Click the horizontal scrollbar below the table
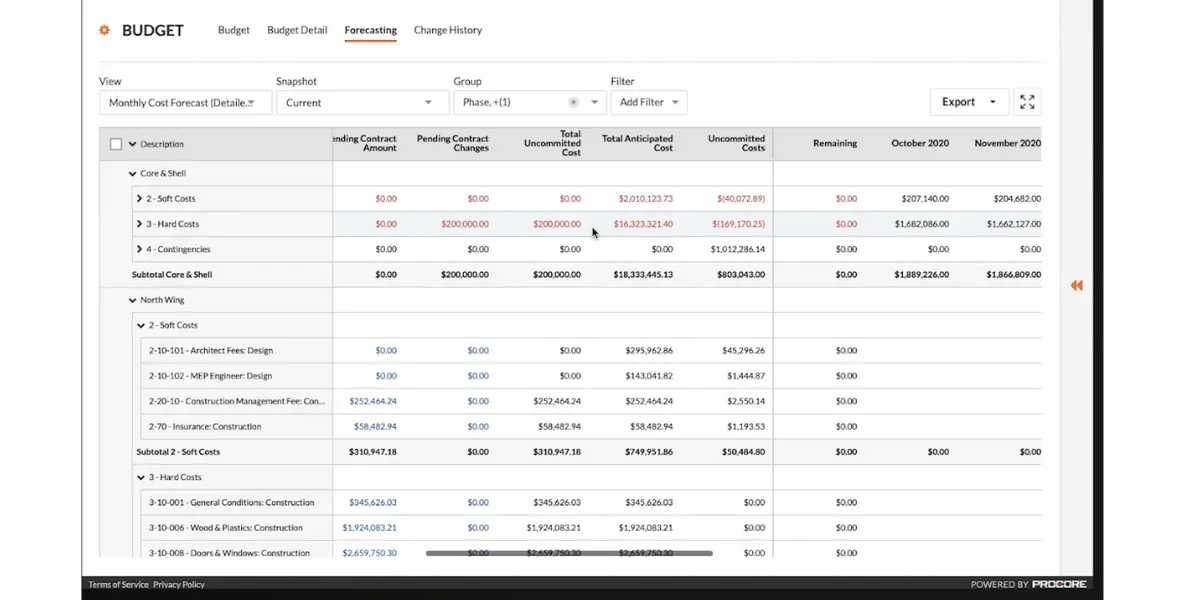Screen dimensions: 1200x600 point(569,553)
